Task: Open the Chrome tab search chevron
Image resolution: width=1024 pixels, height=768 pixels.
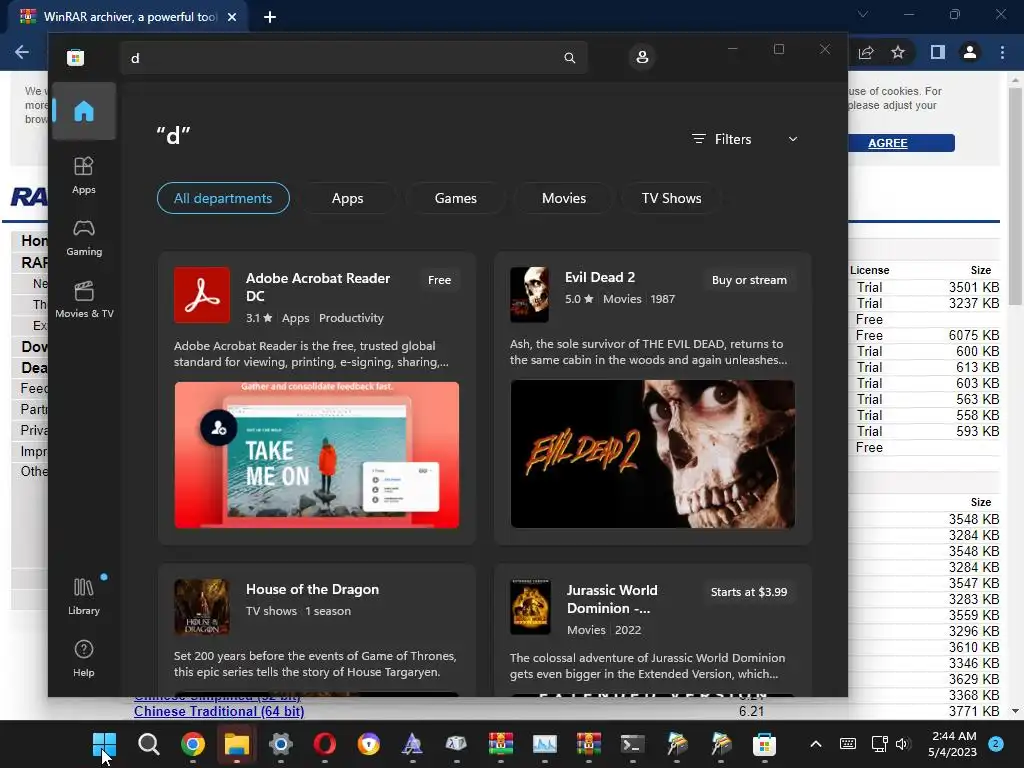Action: coord(863,14)
